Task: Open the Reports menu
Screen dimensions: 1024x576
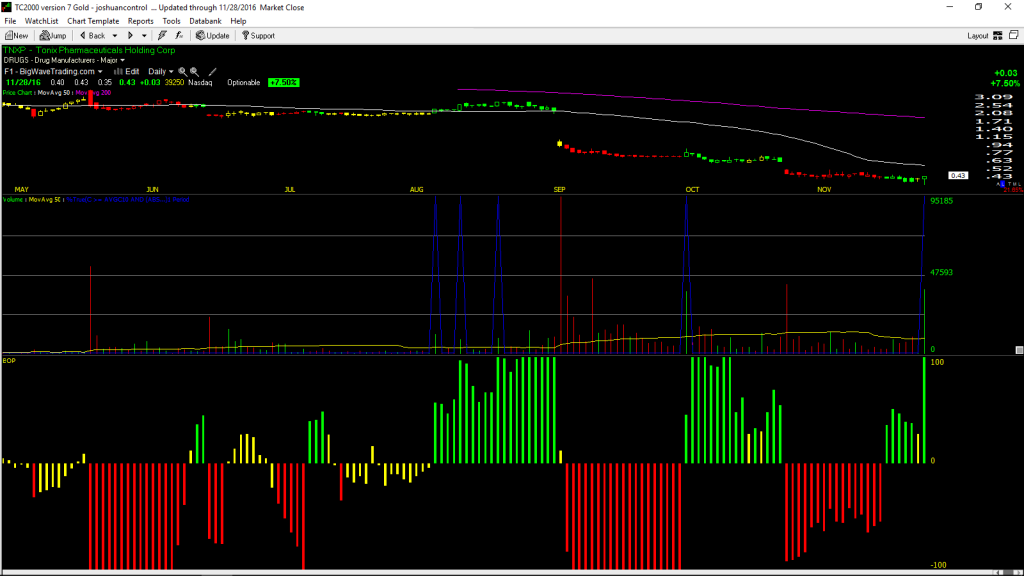Action: [140, 21]
